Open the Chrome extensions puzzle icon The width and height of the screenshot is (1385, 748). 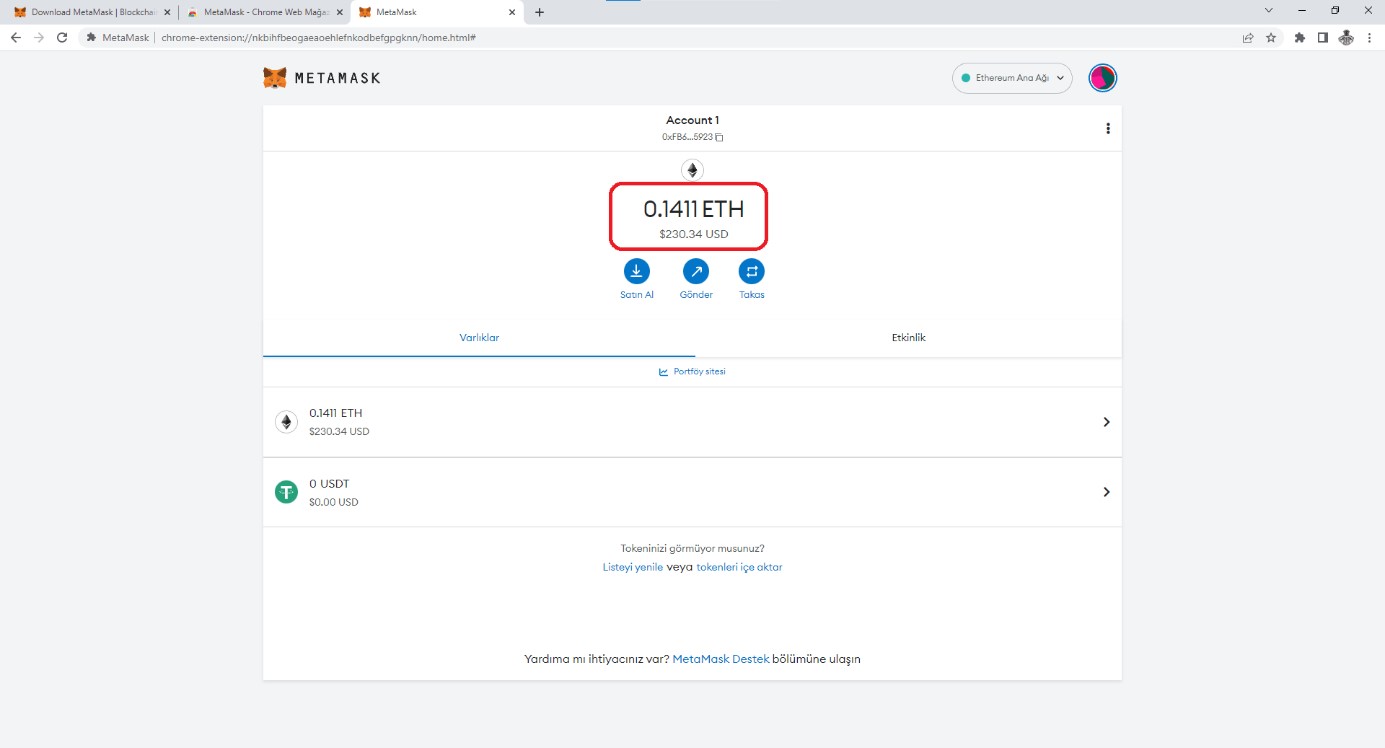[x=1299, y=37]
